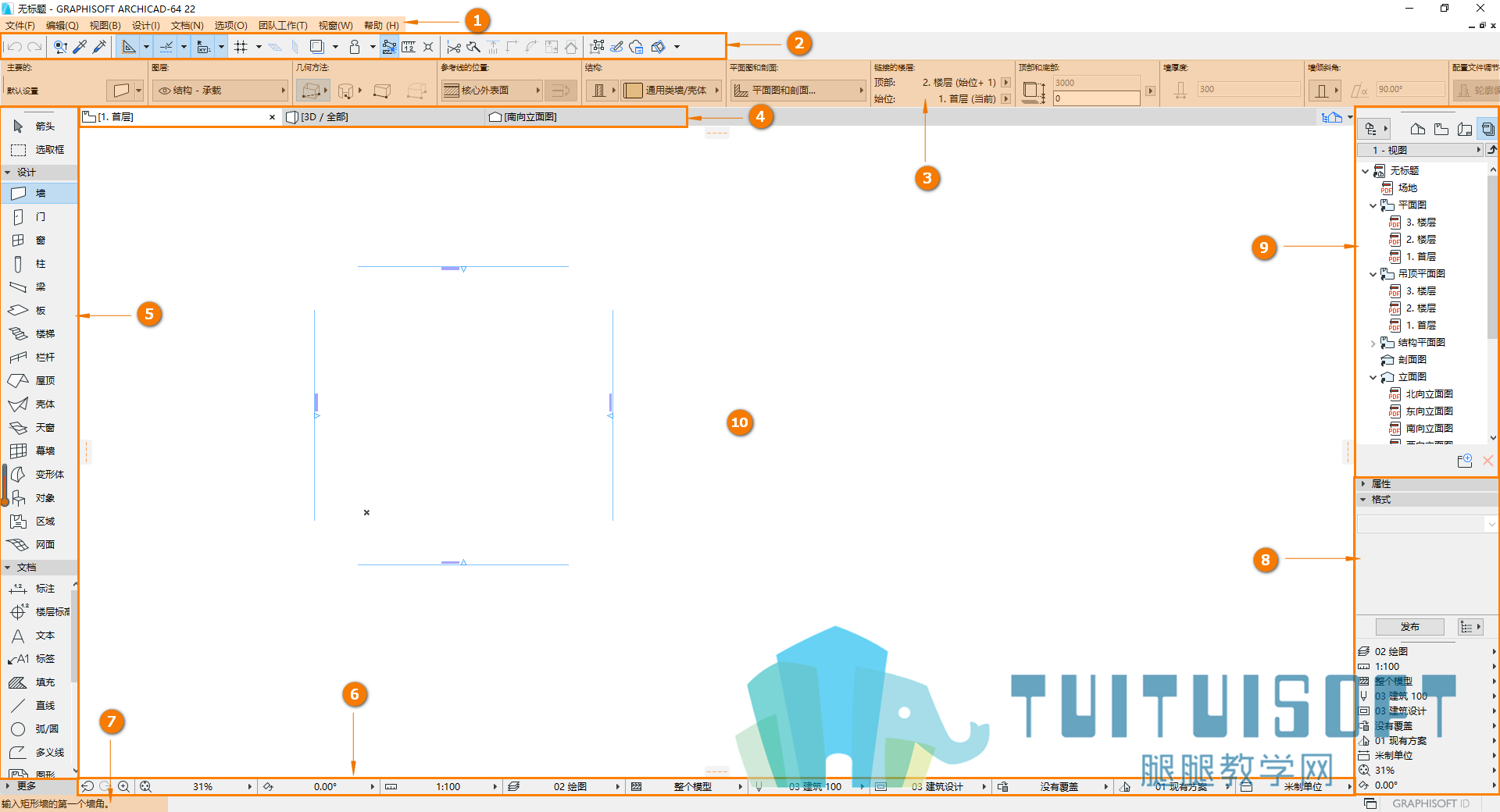
Task: Click the zoom-in magnifier in the bottom bar
Action: click(123, 786)
